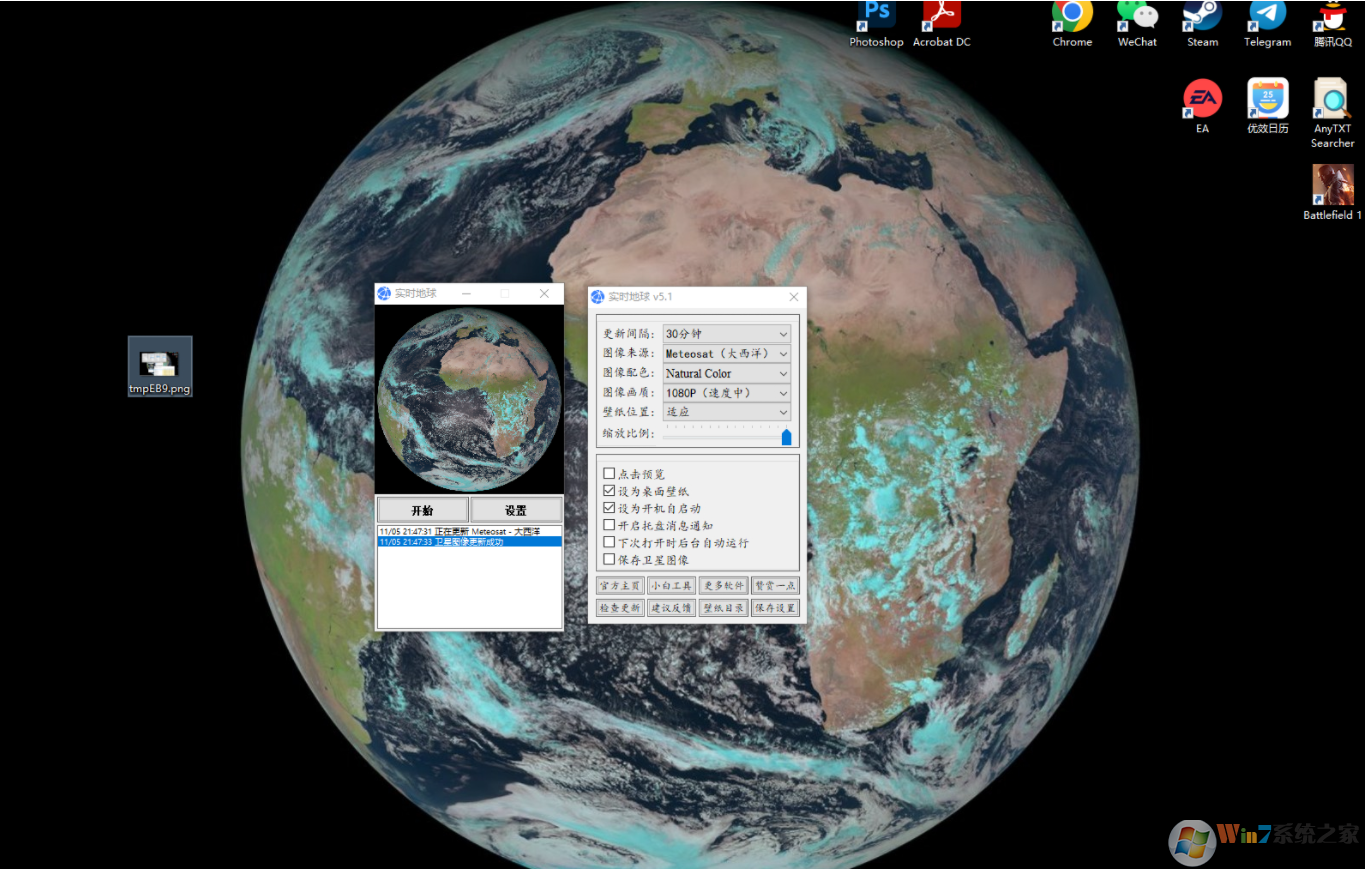Screen dimensions: 1366x869
Task: Enable the 点击预览 checkbox
Action: click(x=608, y=473)
